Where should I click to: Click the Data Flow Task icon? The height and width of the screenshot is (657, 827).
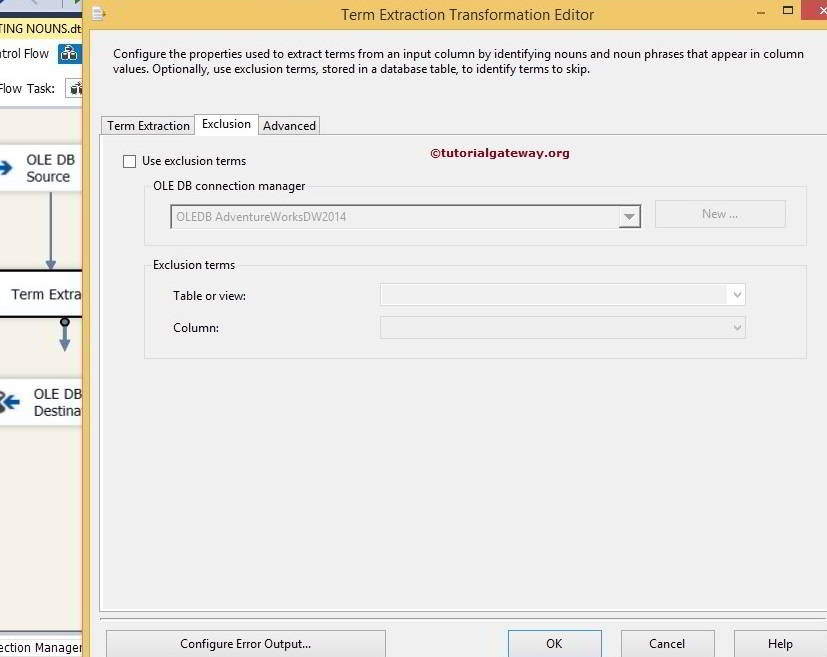75,88
